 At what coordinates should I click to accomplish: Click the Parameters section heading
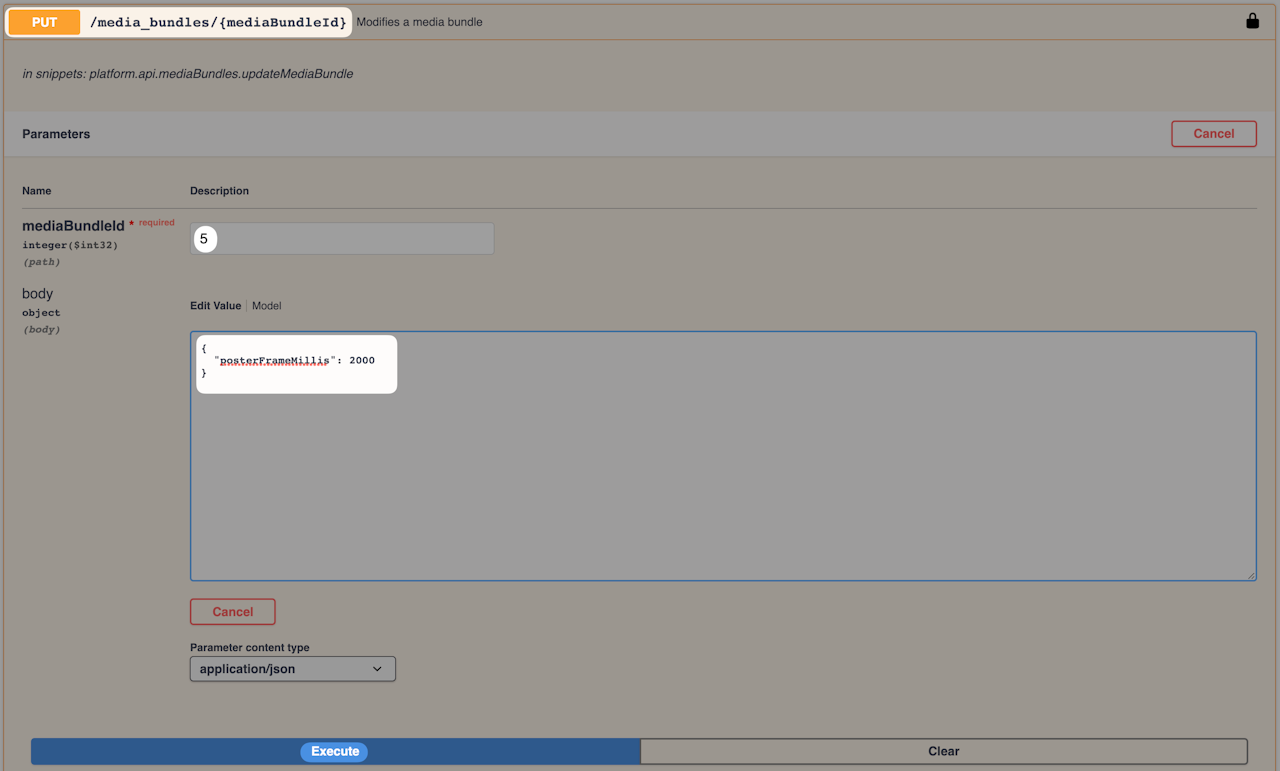[56, 134]
